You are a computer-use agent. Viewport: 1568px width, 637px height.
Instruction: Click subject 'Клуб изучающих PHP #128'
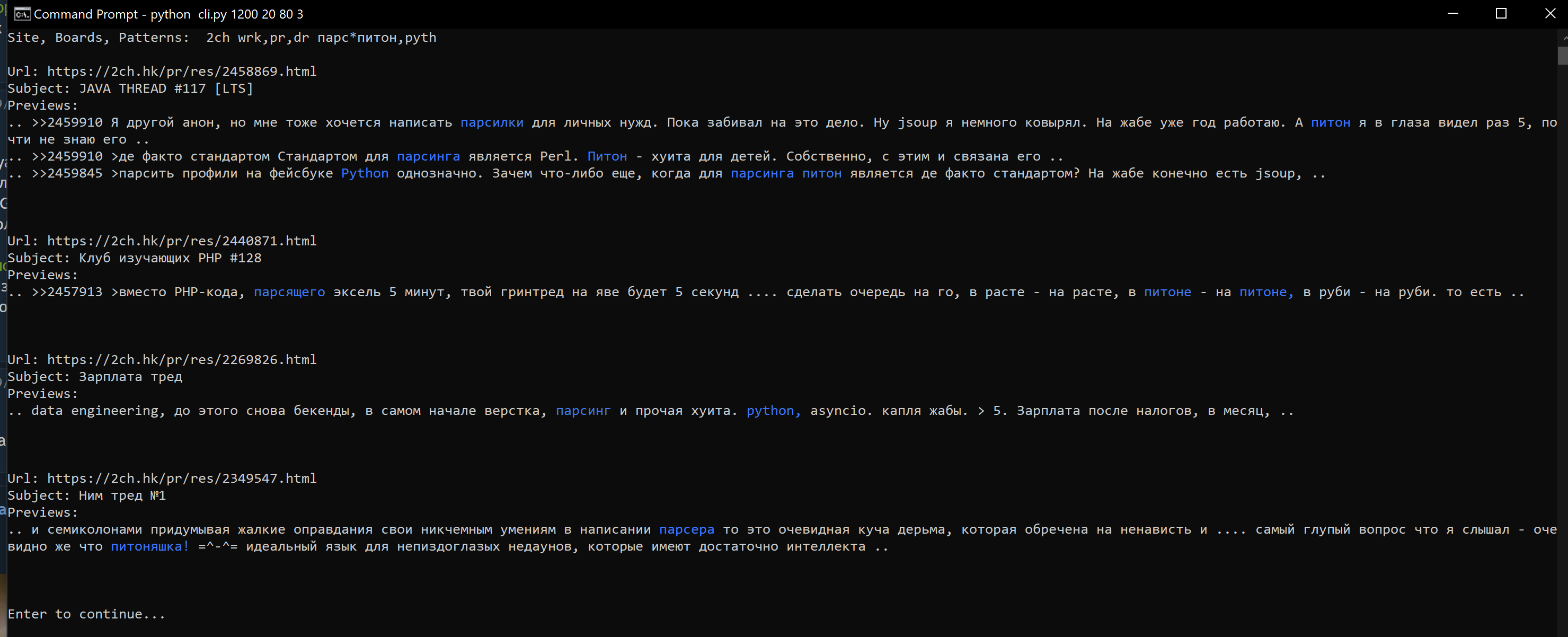tap(171, 258)
